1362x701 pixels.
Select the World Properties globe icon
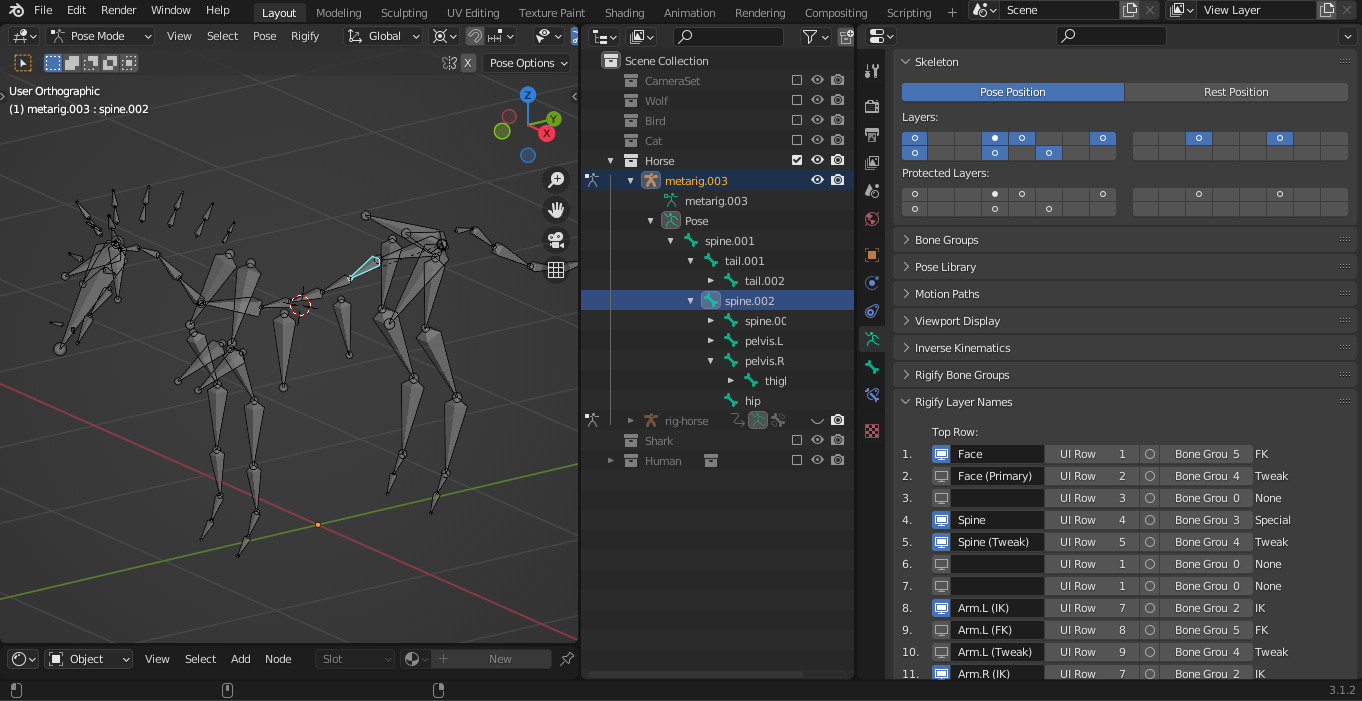(871, 219)
